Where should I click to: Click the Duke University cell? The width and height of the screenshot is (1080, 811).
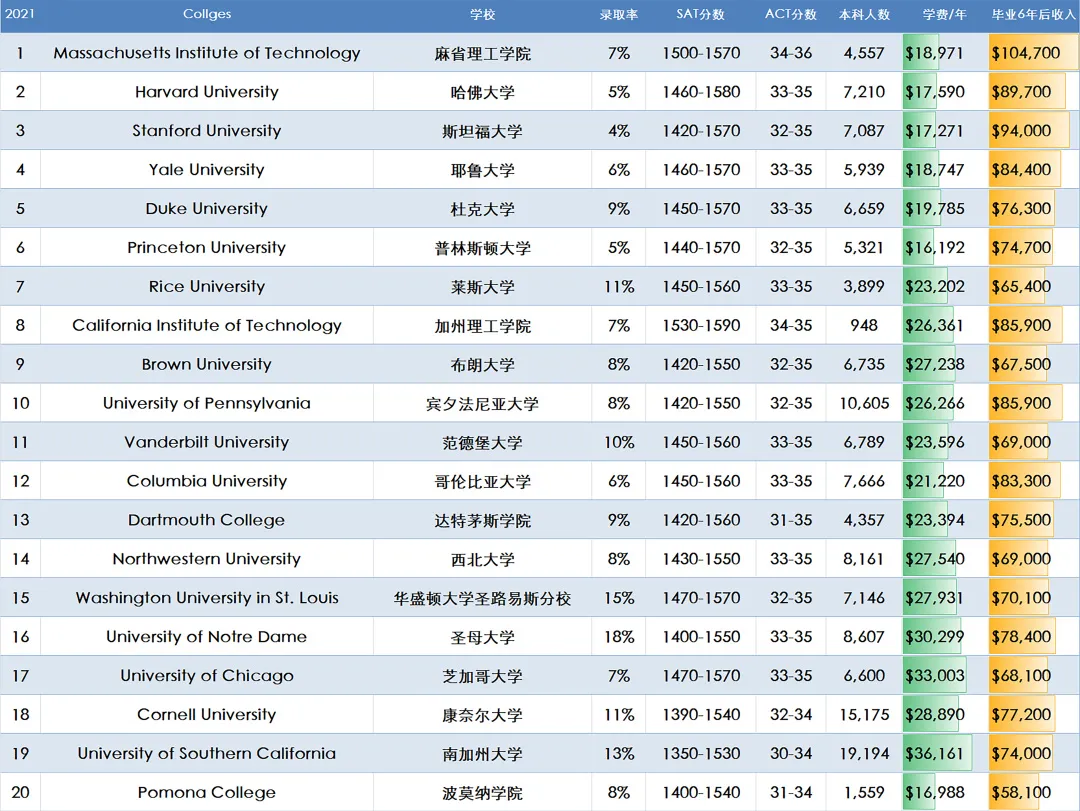[x=207, y=209]
